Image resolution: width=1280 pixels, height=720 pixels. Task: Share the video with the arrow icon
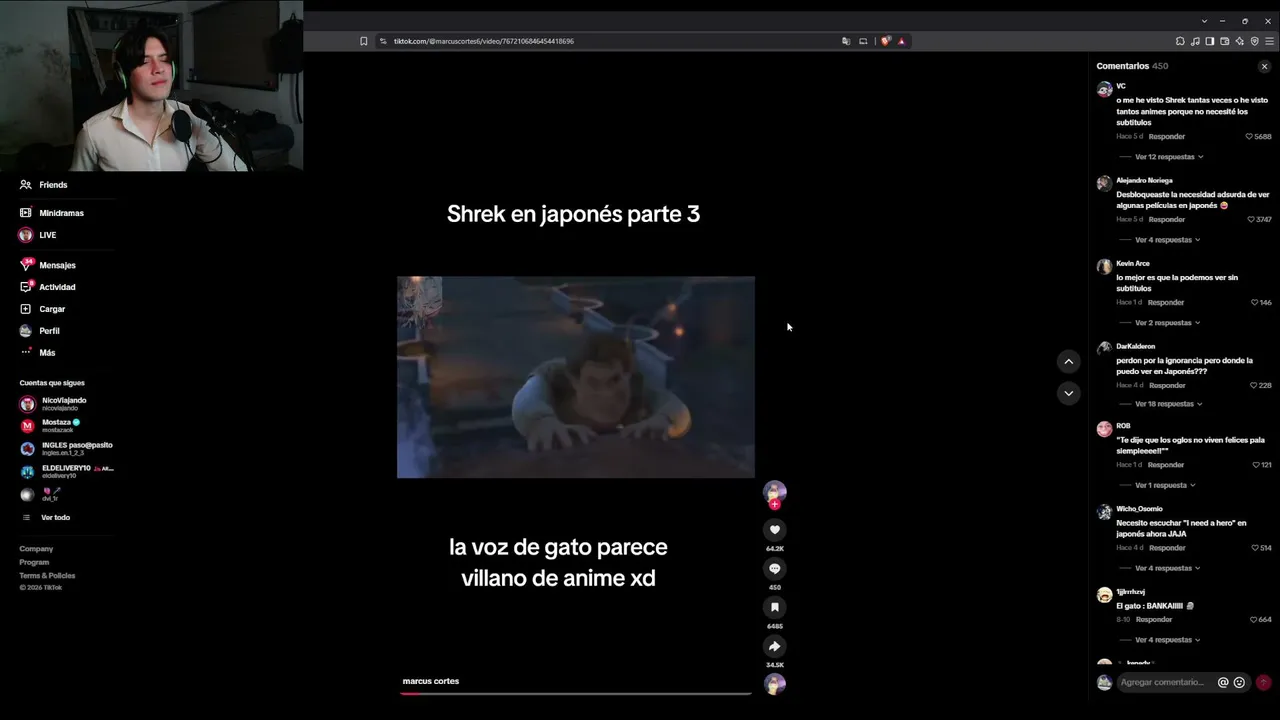pyautogui.click(x=774, y=646)
